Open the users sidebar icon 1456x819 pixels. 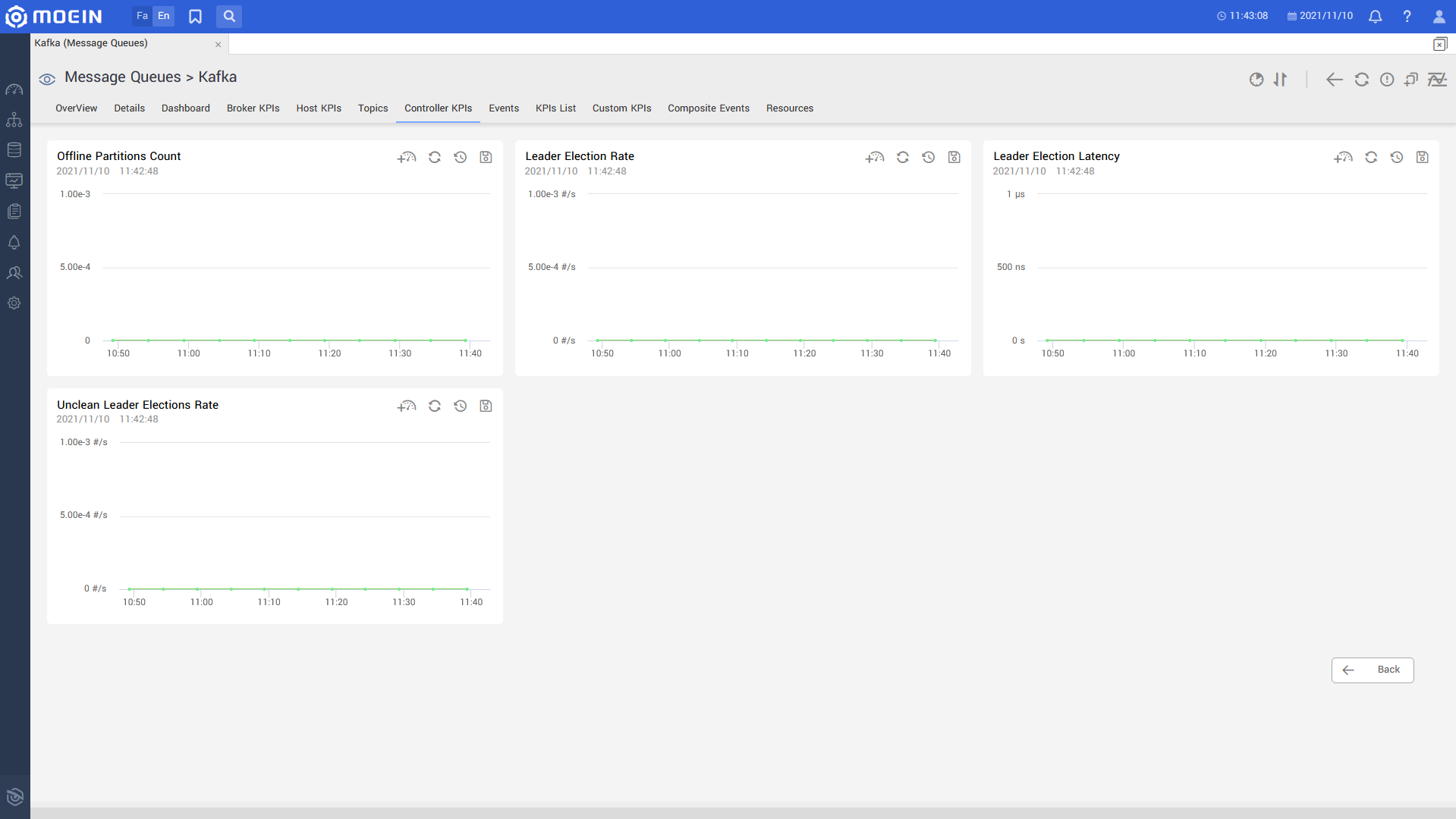click(14, 272)
